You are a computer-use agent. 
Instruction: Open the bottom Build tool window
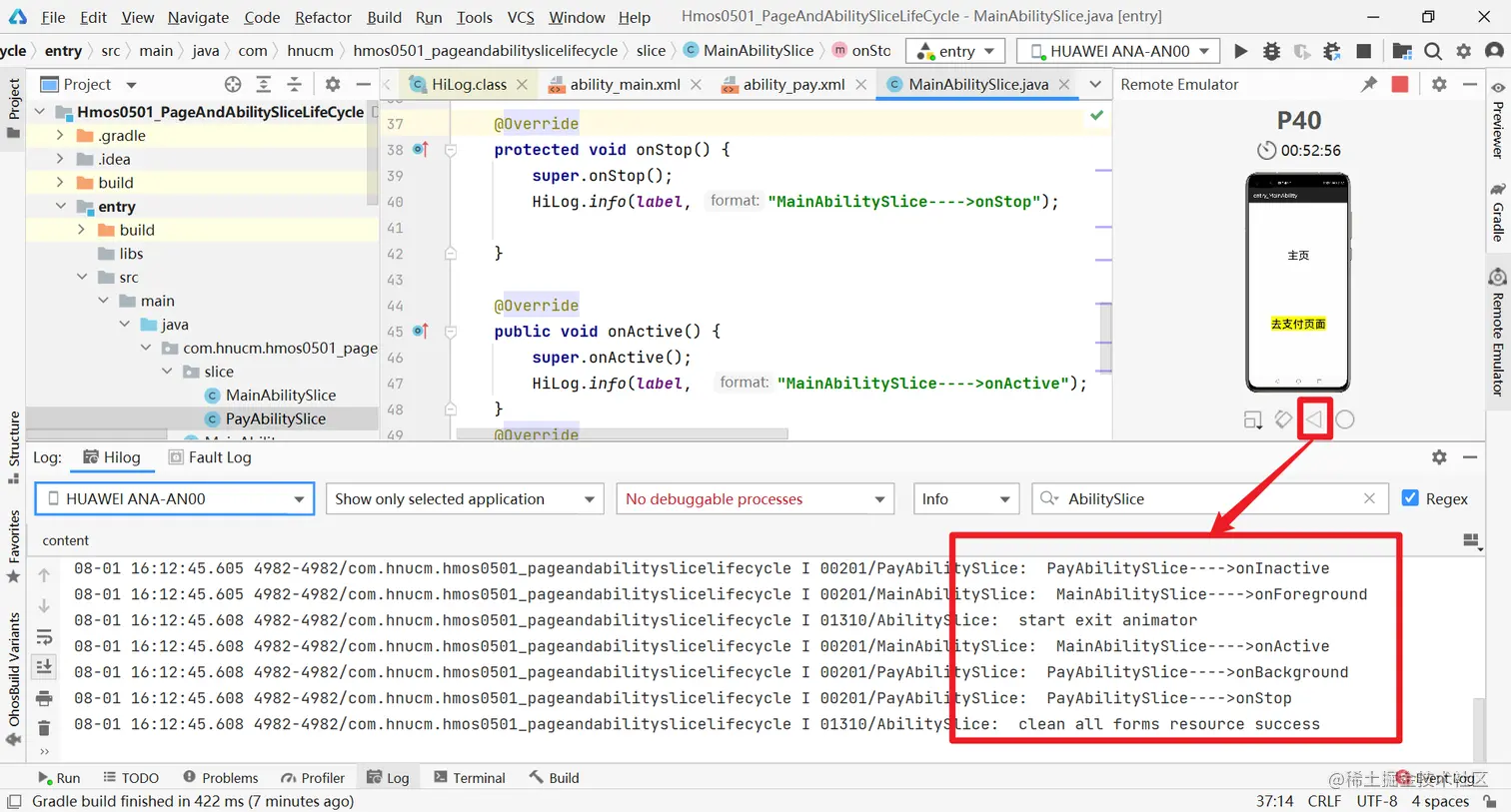click(x=555, y=777)
